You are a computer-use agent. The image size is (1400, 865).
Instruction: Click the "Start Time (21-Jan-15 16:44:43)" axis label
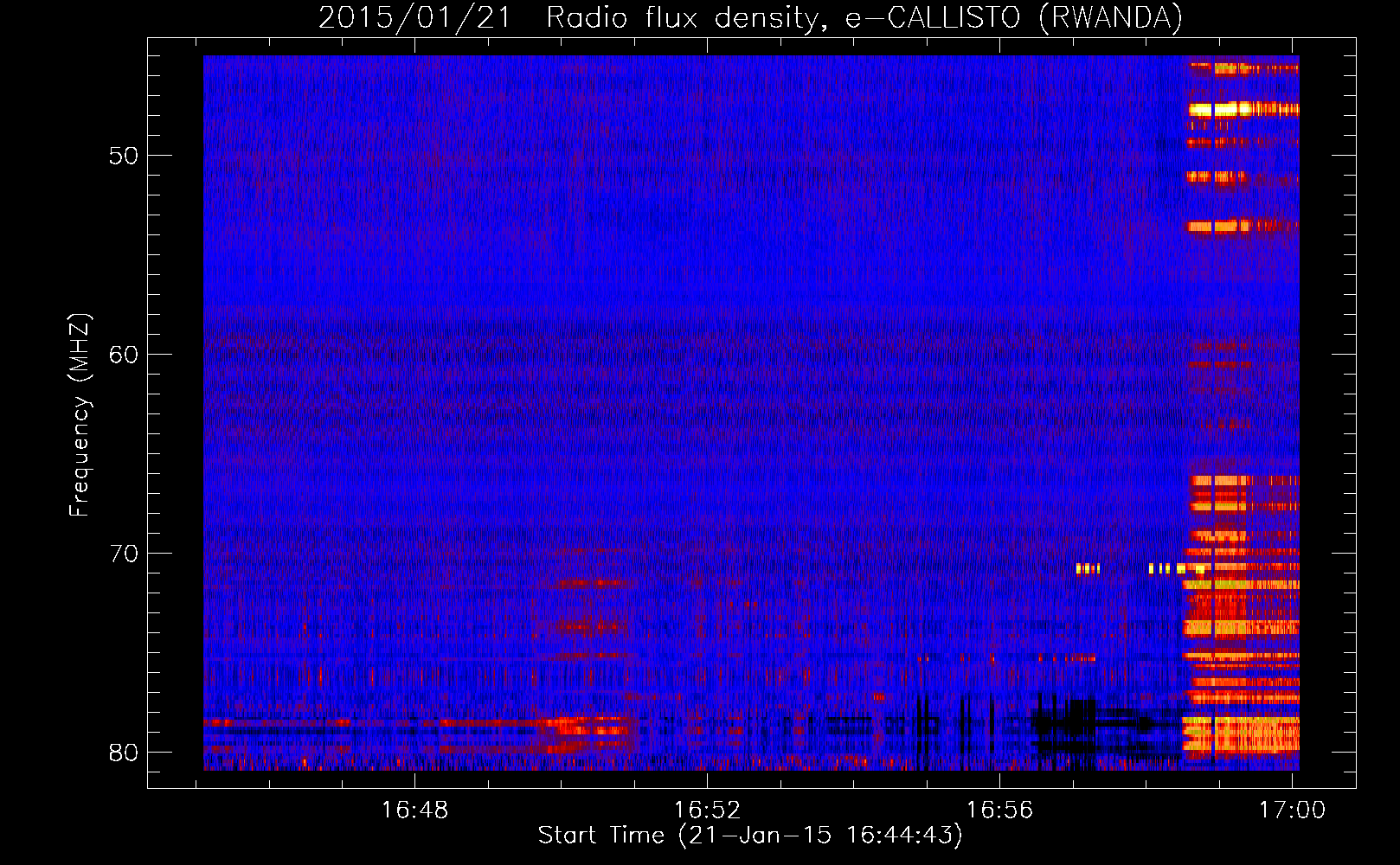pos(750,836)
